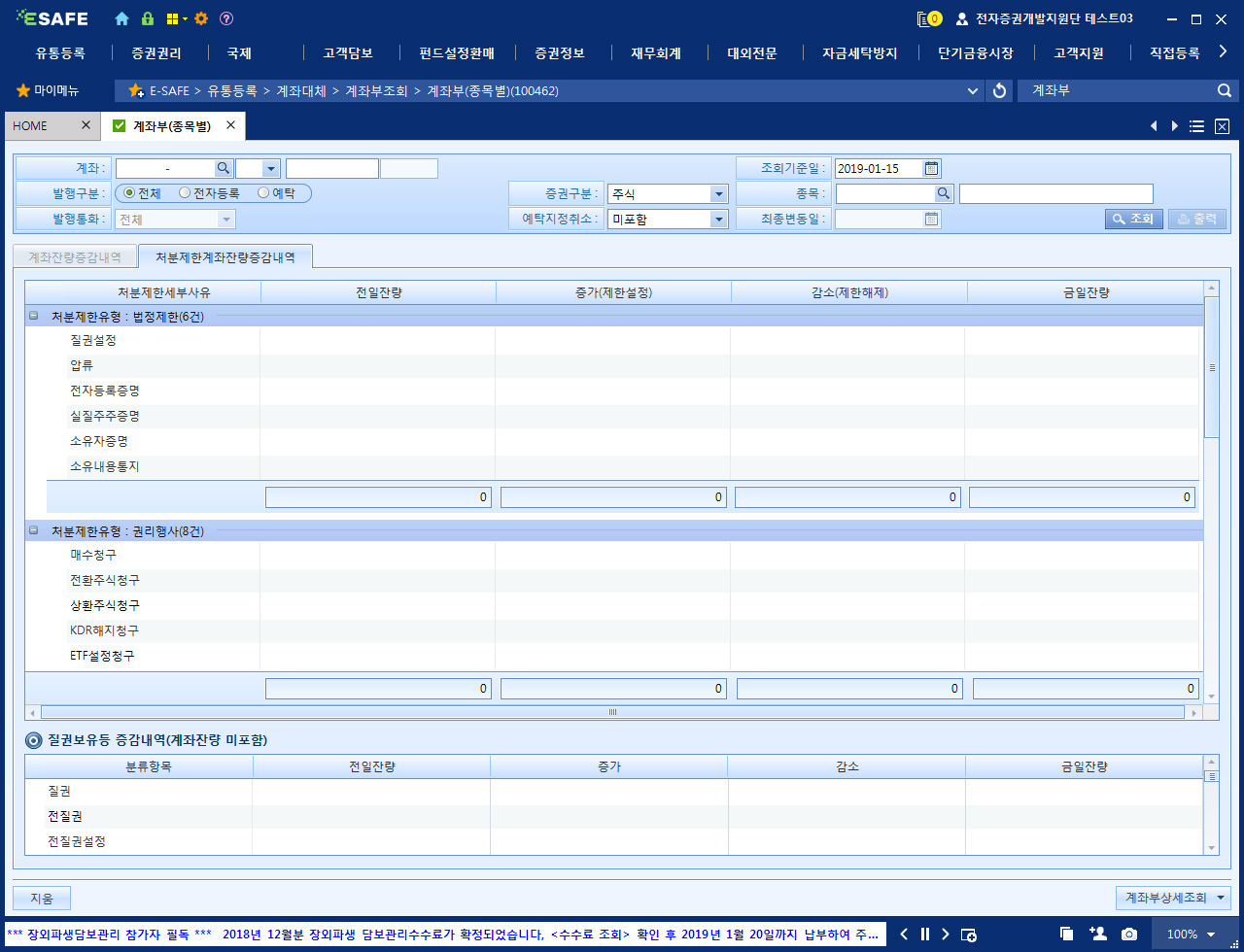Select the 예탁 radio button
1244x952 pixels.
(263, 193)
